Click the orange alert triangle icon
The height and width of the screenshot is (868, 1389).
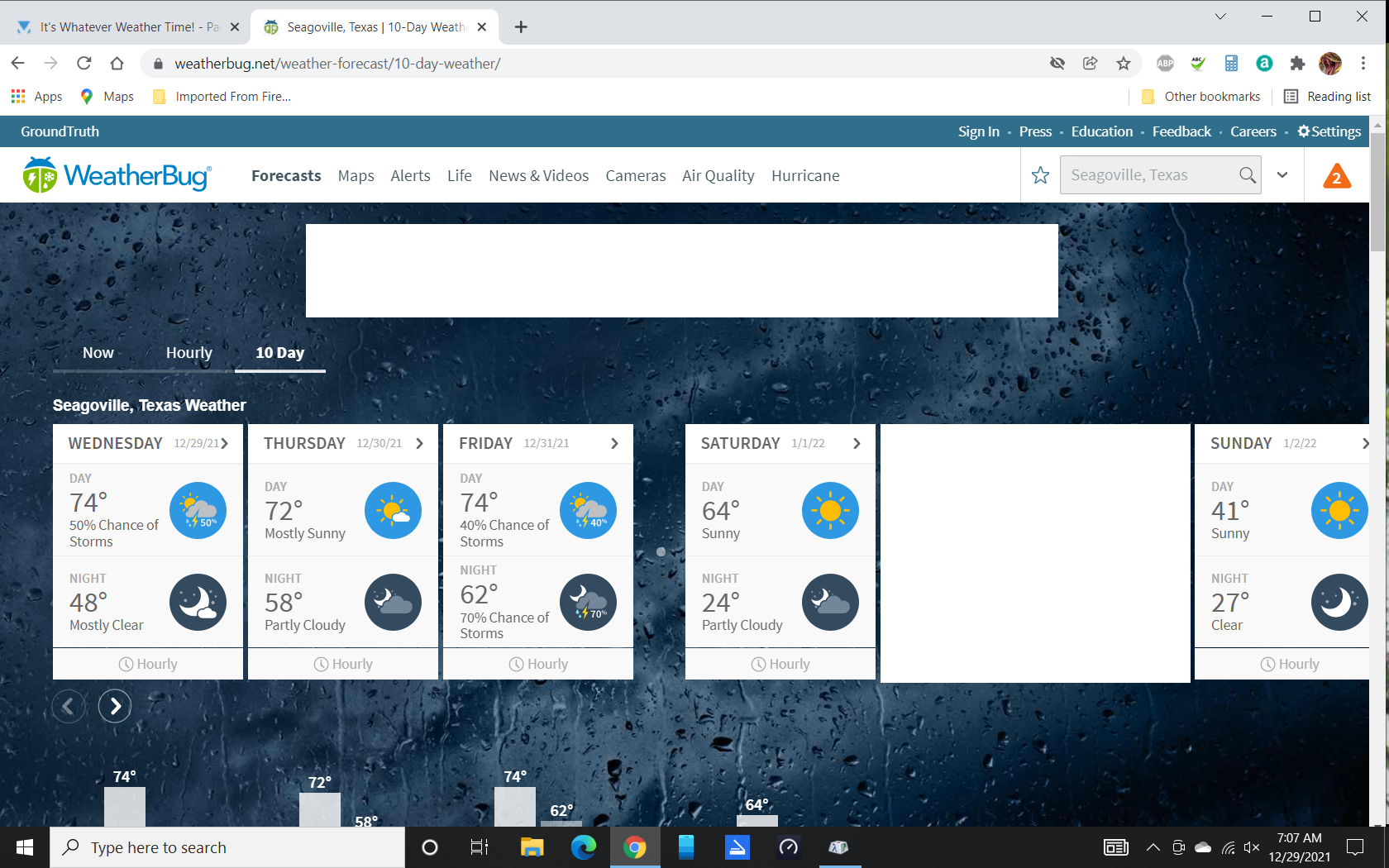[x=1336, y=176]
